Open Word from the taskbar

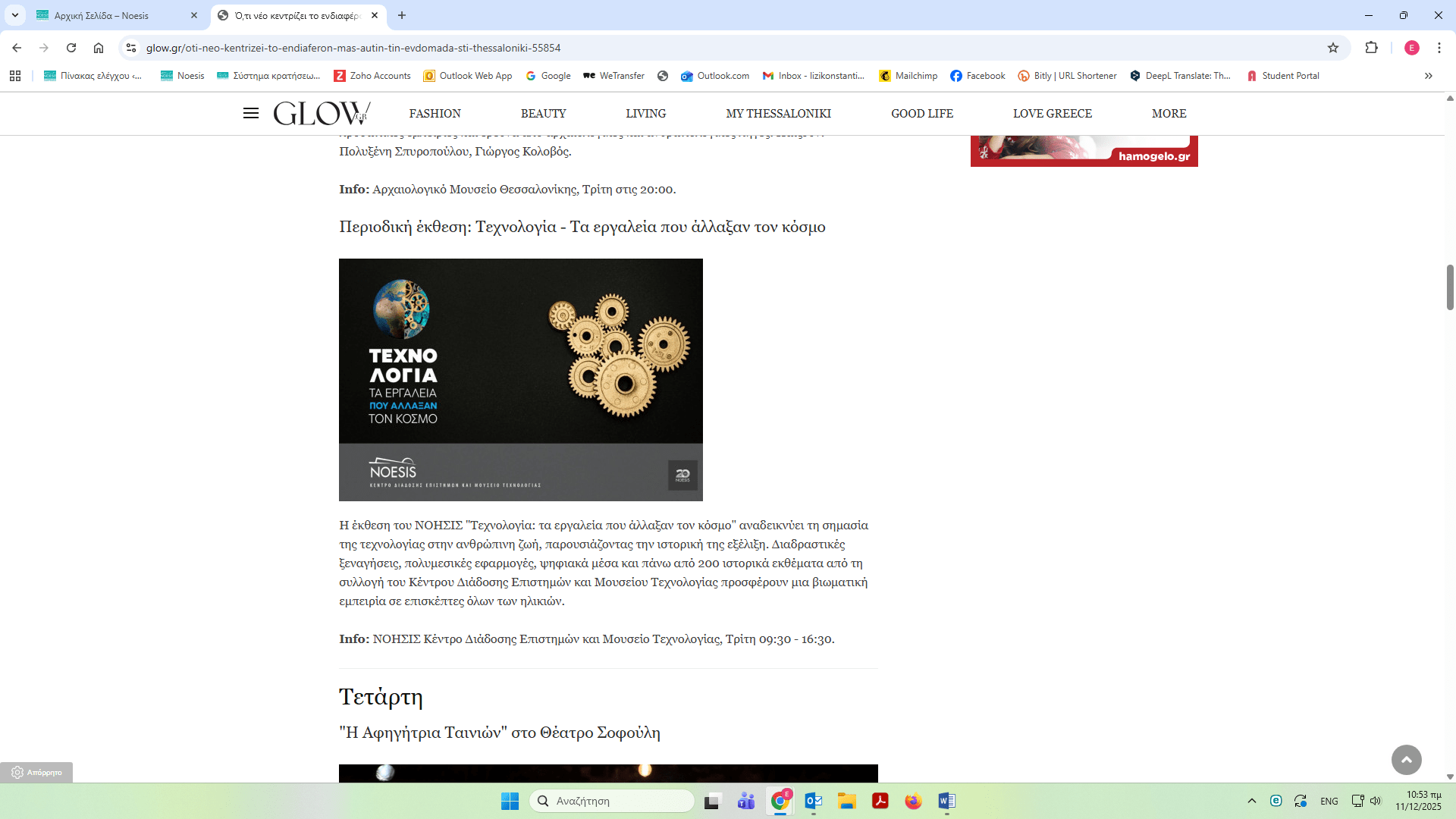click(x=946, y=801)
